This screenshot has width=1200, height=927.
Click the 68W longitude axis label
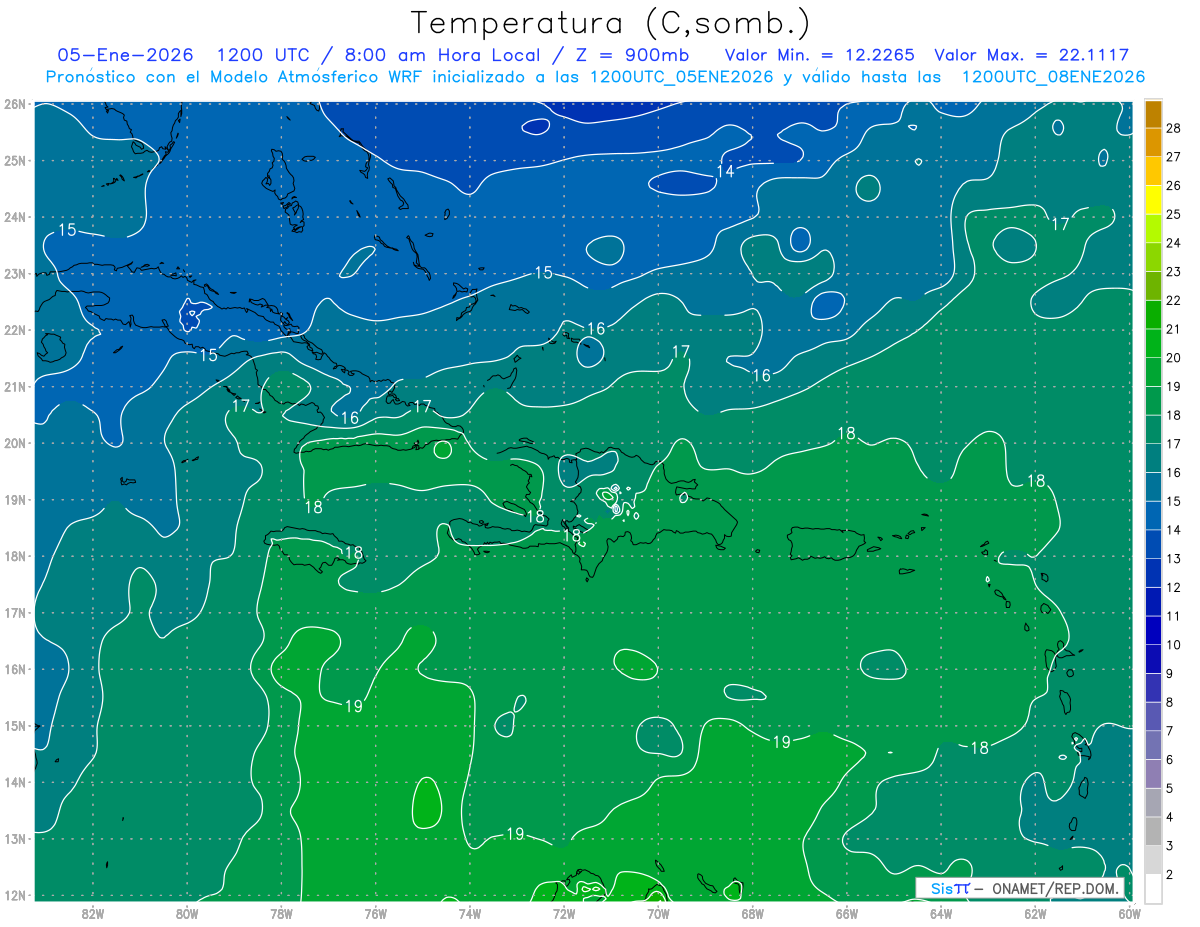[x=753, y=913]
